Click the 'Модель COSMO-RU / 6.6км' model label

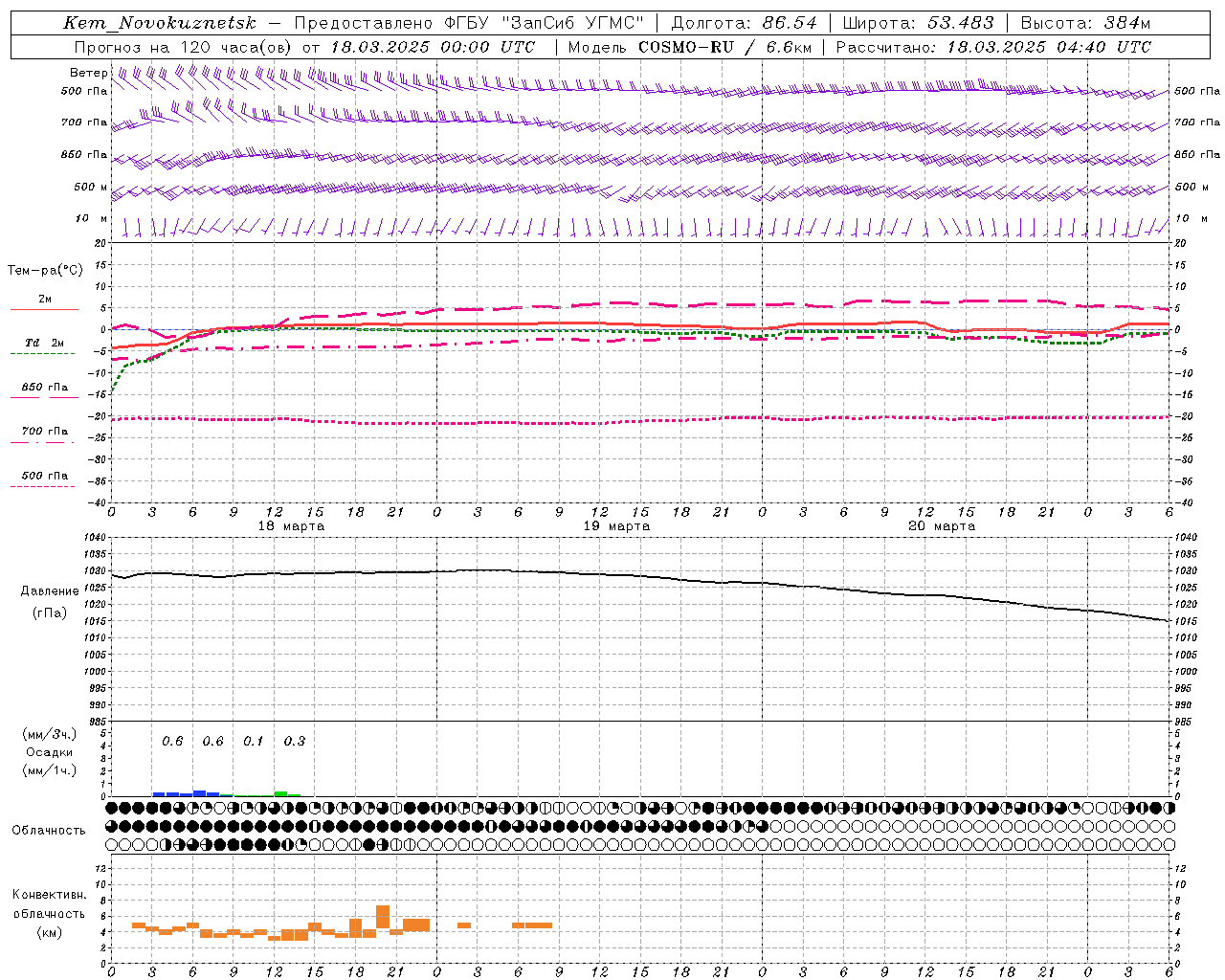690,47
